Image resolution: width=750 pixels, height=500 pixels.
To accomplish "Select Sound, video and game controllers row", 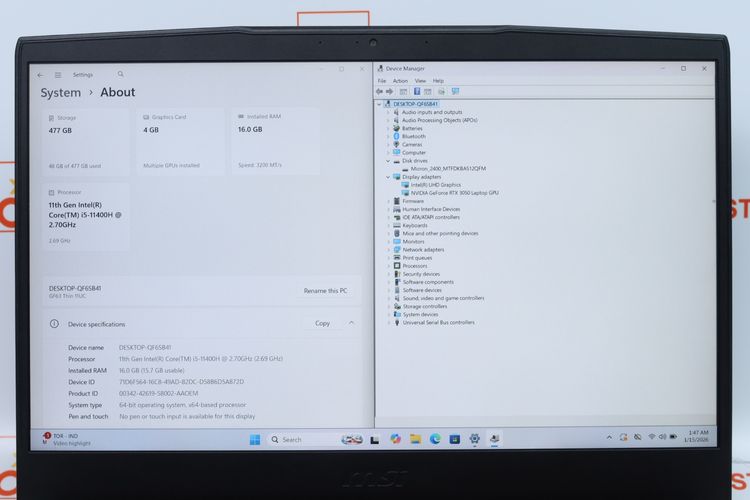I will pos(443,298).
